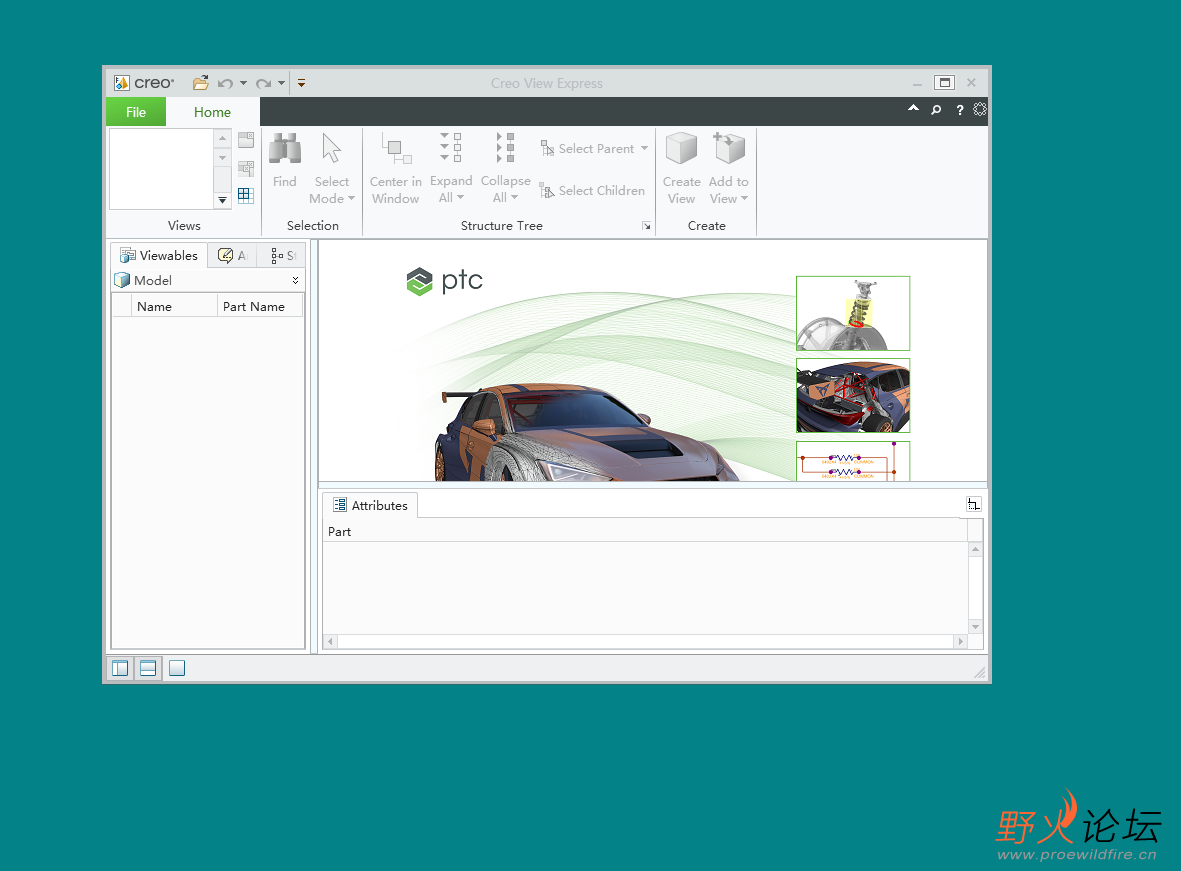Viewport: 1181px width, 871px height.
Task: Click Collapse All in Structure Tree
Action: pyautogui.click(x=505, y=169)
